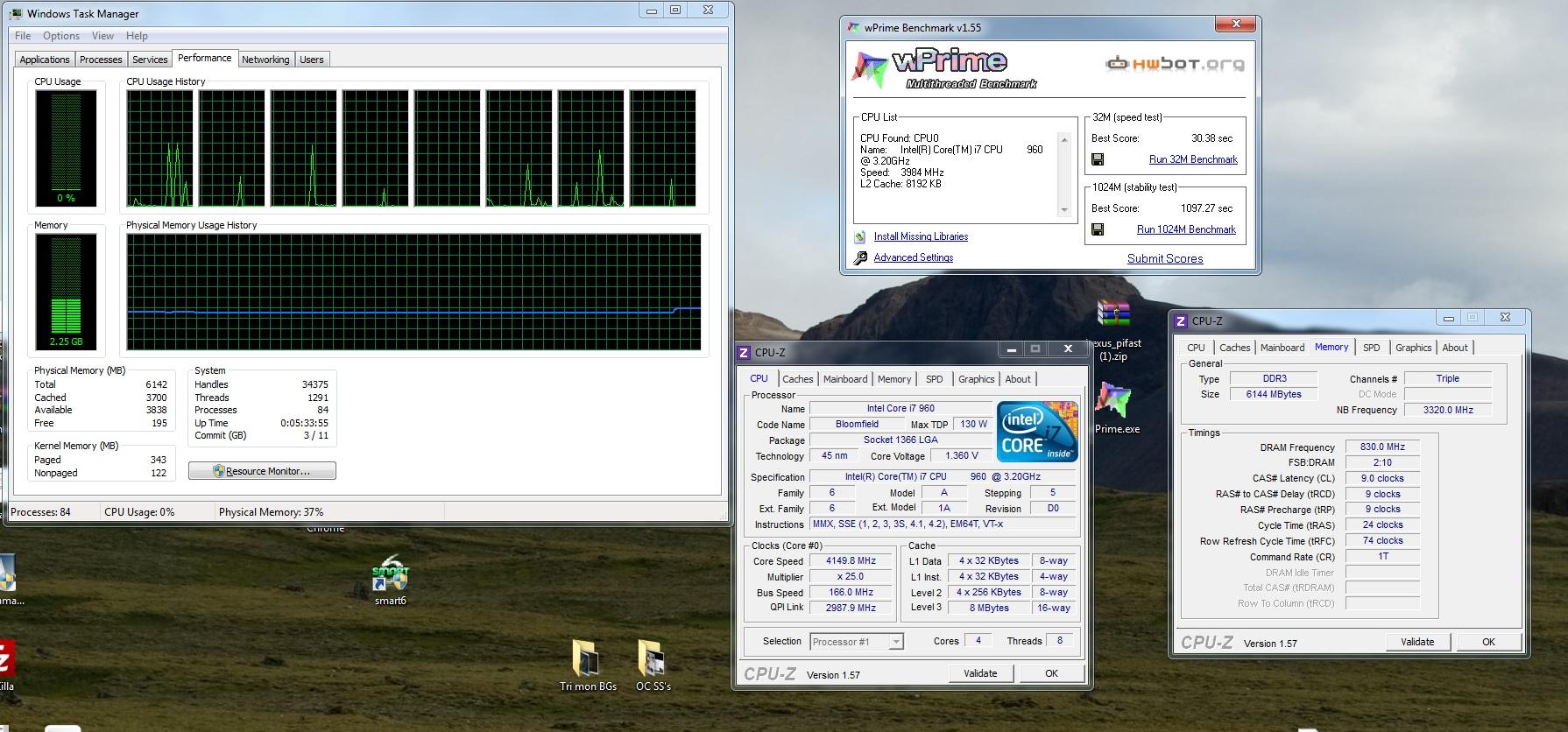The height and width of the screenshot is (732, 1568).
Task: Click the CPU List scroll up arrow
Action: tap(1064, 140)
